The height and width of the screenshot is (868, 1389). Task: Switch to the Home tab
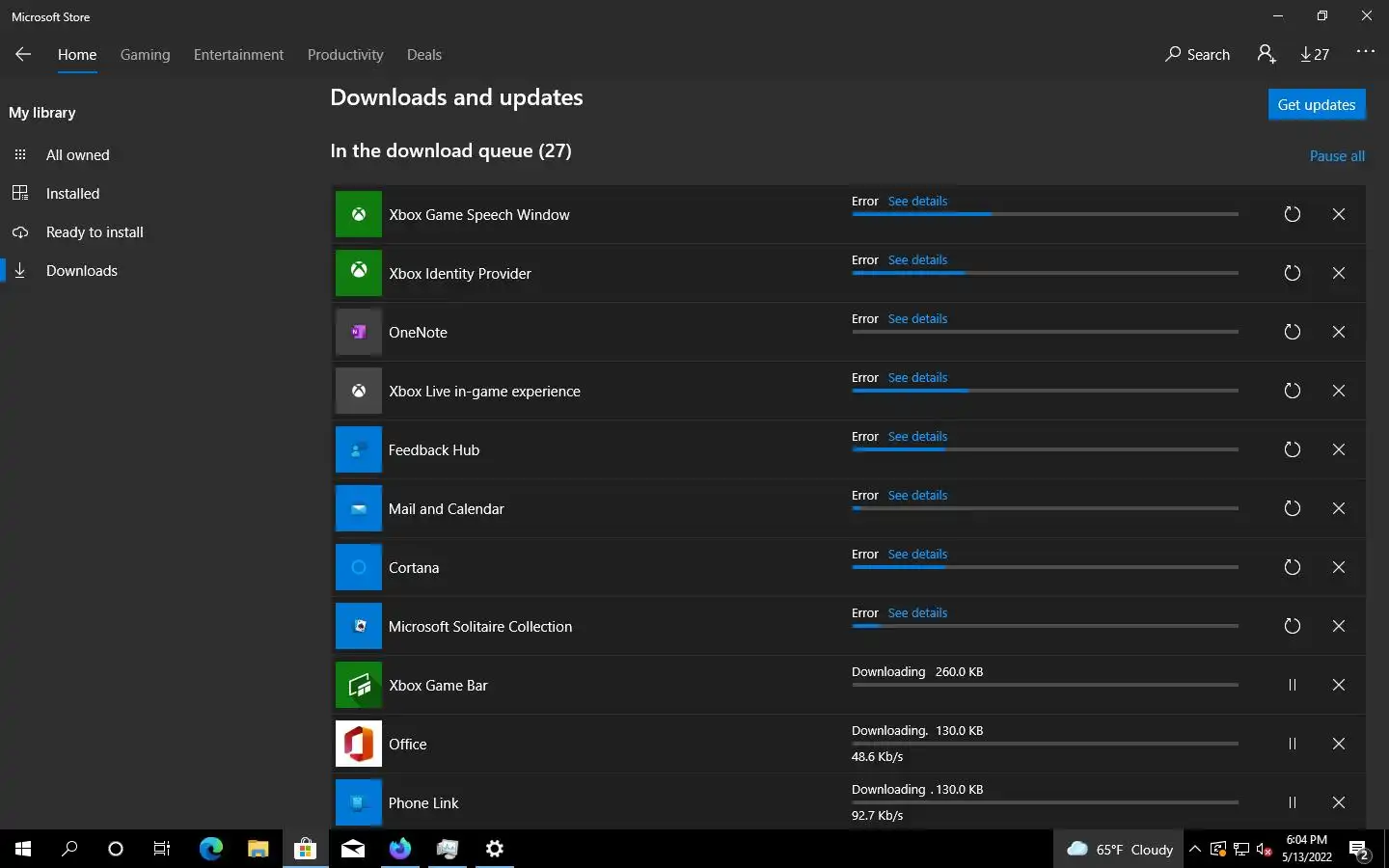point(77,54)
